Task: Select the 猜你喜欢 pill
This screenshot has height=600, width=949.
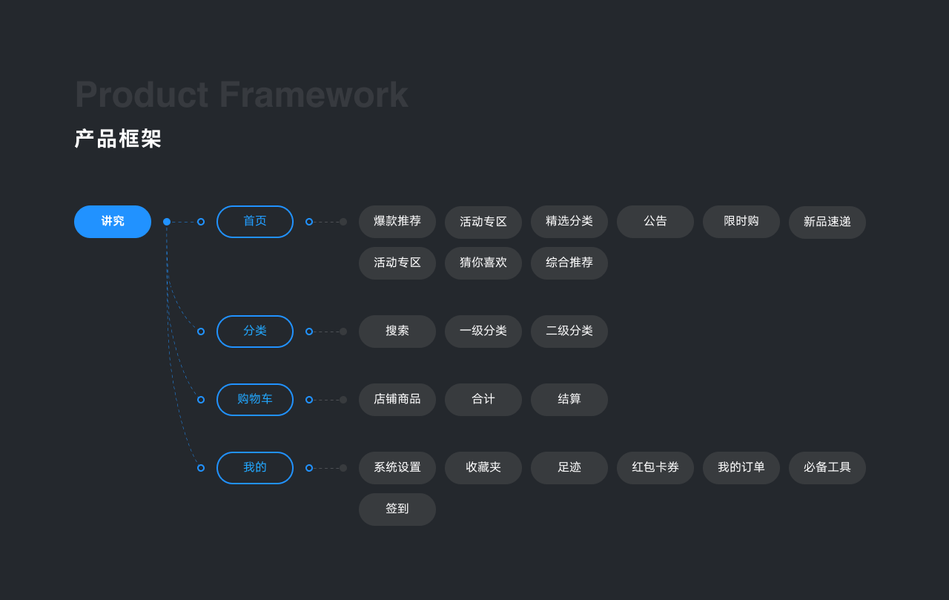Action: pos(483,263)
